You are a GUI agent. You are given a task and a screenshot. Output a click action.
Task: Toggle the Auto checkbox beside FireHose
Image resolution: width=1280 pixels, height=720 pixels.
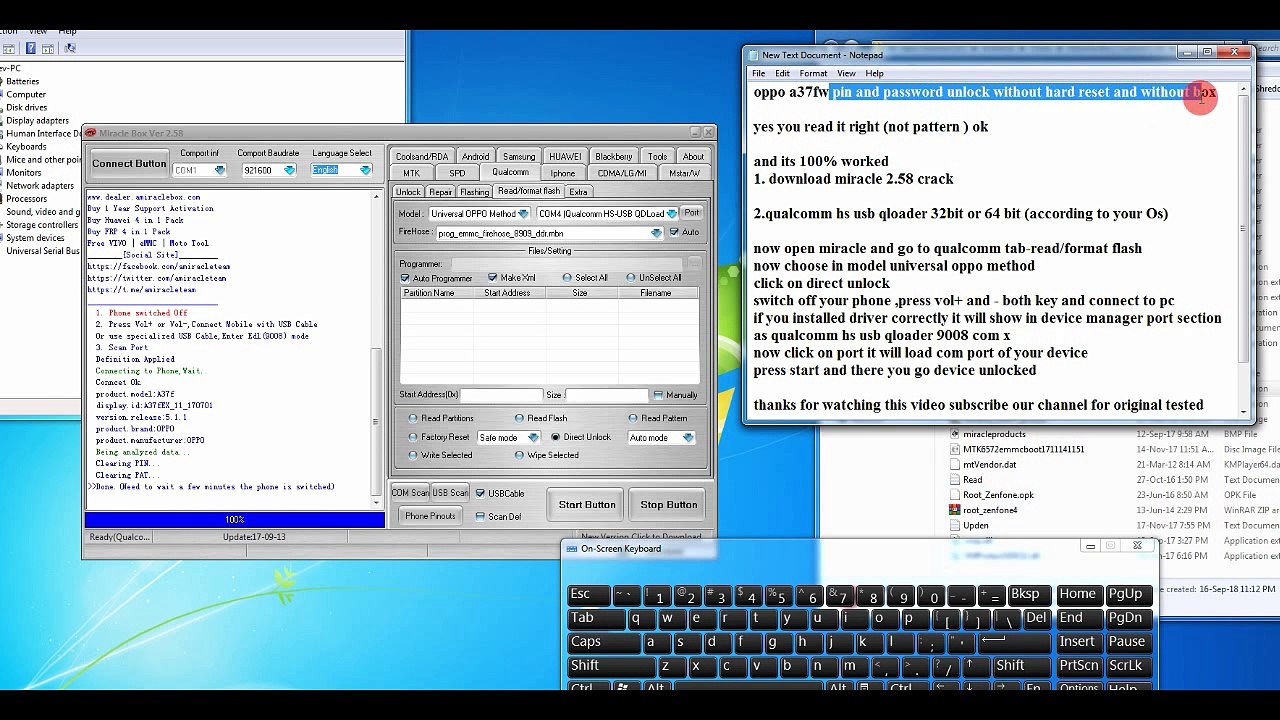tap(674, 232)
